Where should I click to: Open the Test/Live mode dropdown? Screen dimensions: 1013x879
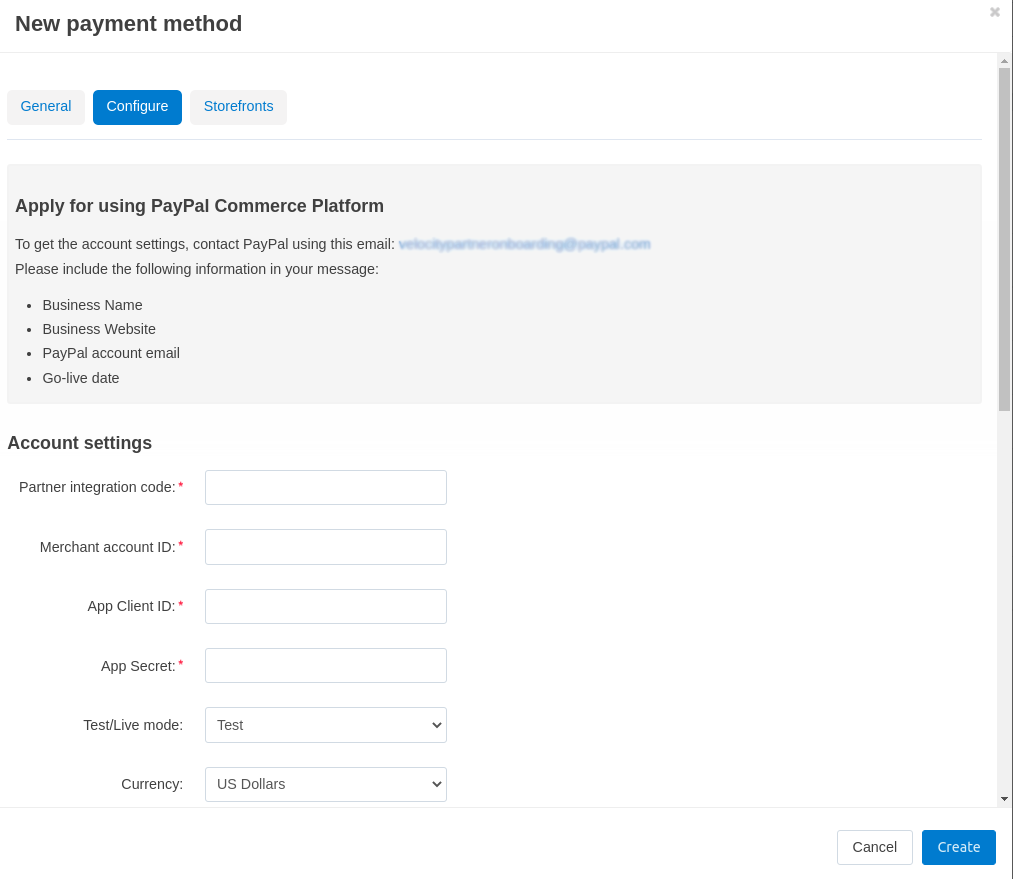326,725
